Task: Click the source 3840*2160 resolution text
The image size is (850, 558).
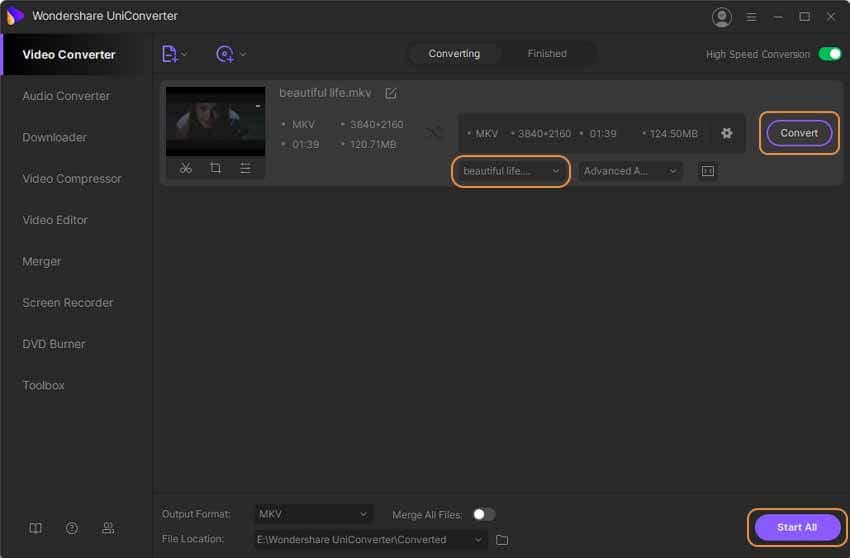Action: pyautogui.click(x=376, y=125)
